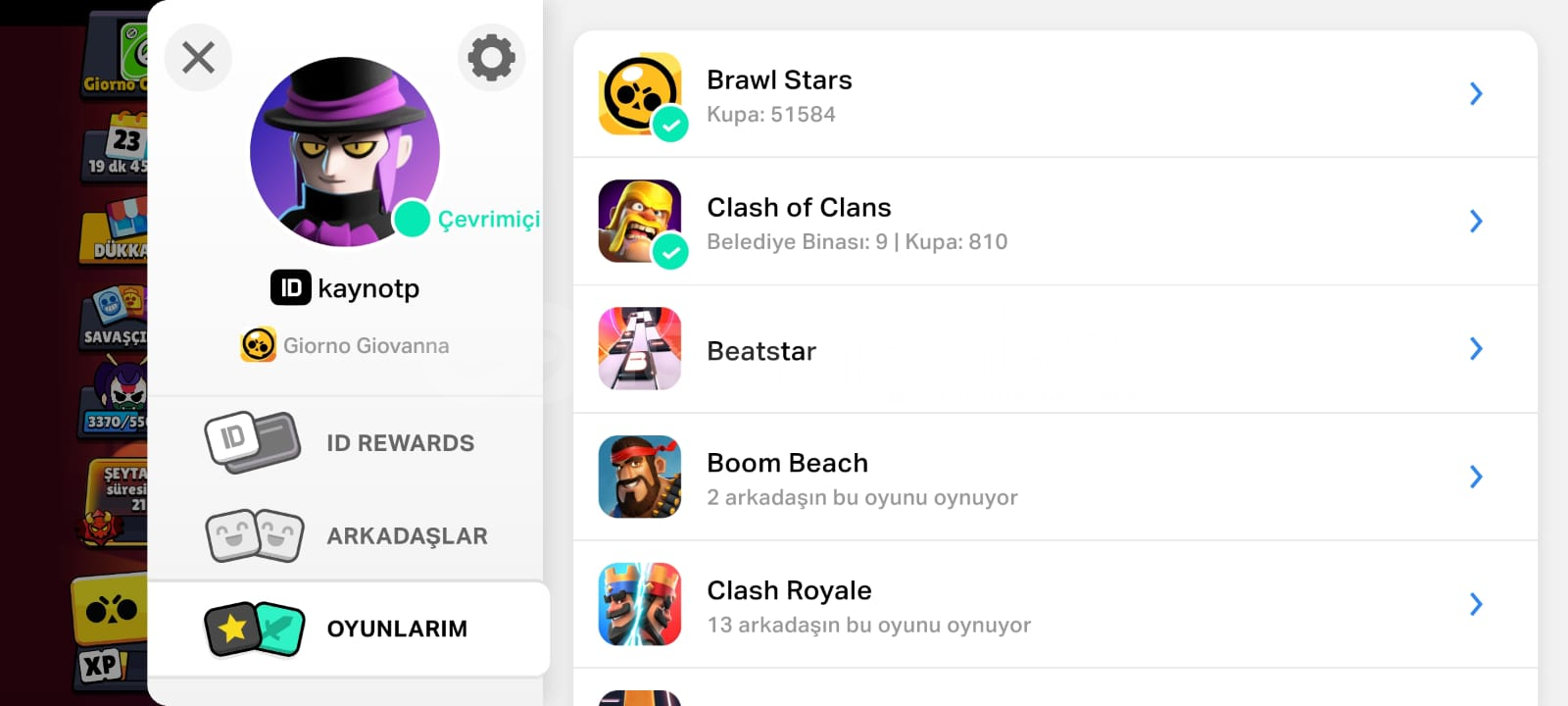Click the Clash Royale game icon
The height and width of the screenshot is (706, 1568).
coord(640,604)
